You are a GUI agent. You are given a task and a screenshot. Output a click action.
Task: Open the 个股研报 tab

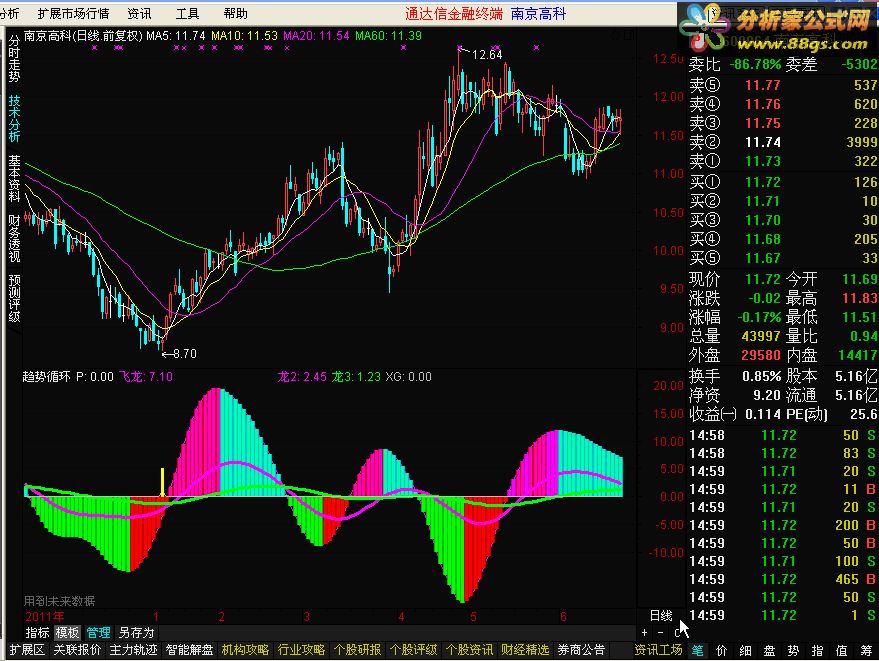[x=358, y=650]
